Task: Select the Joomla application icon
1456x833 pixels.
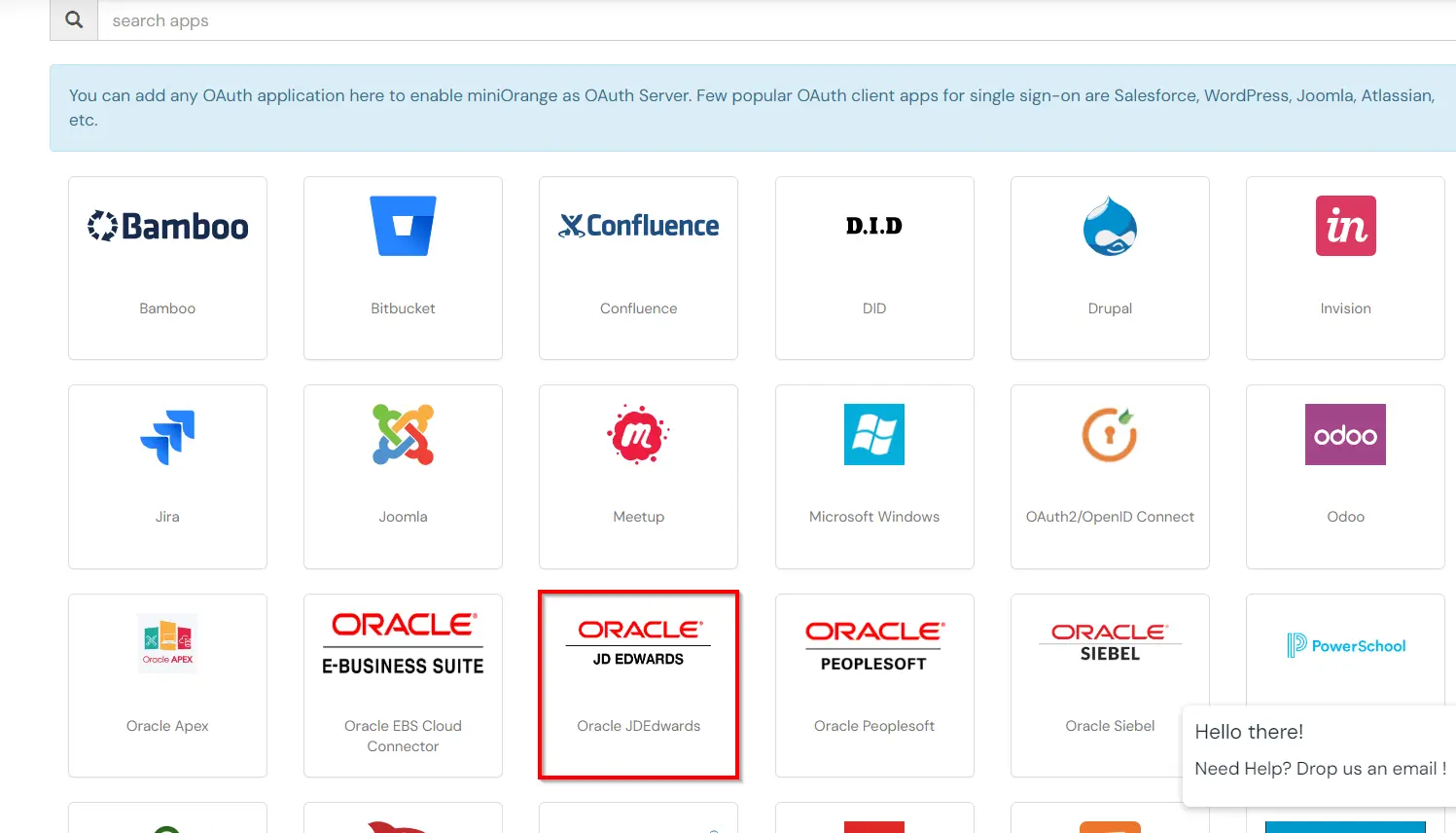Action: pyautogui.click(x=403, y=477)
